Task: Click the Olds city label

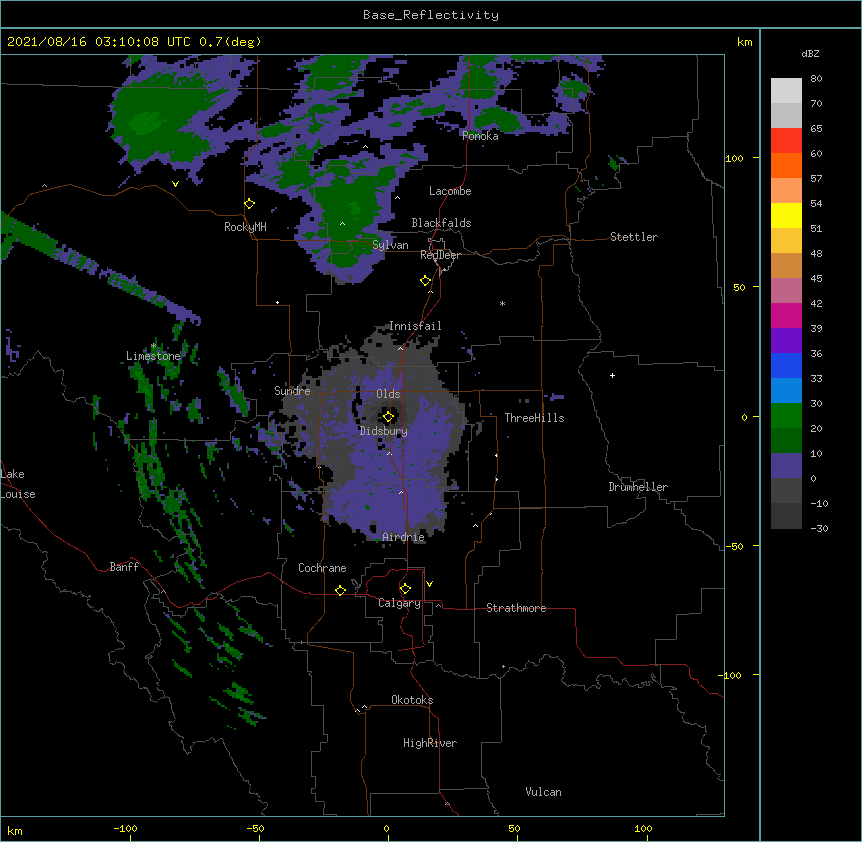Action: pos(388,394)
